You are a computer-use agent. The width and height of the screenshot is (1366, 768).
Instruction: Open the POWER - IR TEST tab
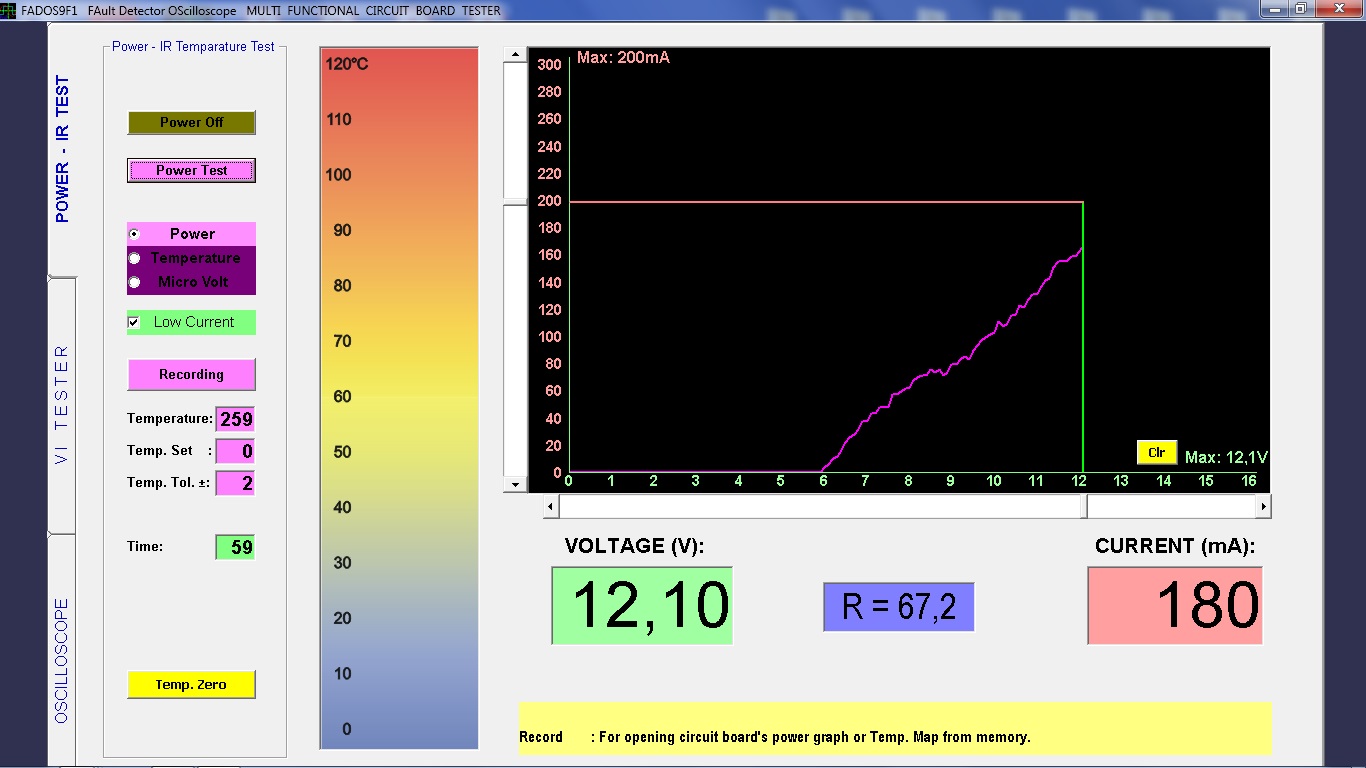tap(62, 149)
